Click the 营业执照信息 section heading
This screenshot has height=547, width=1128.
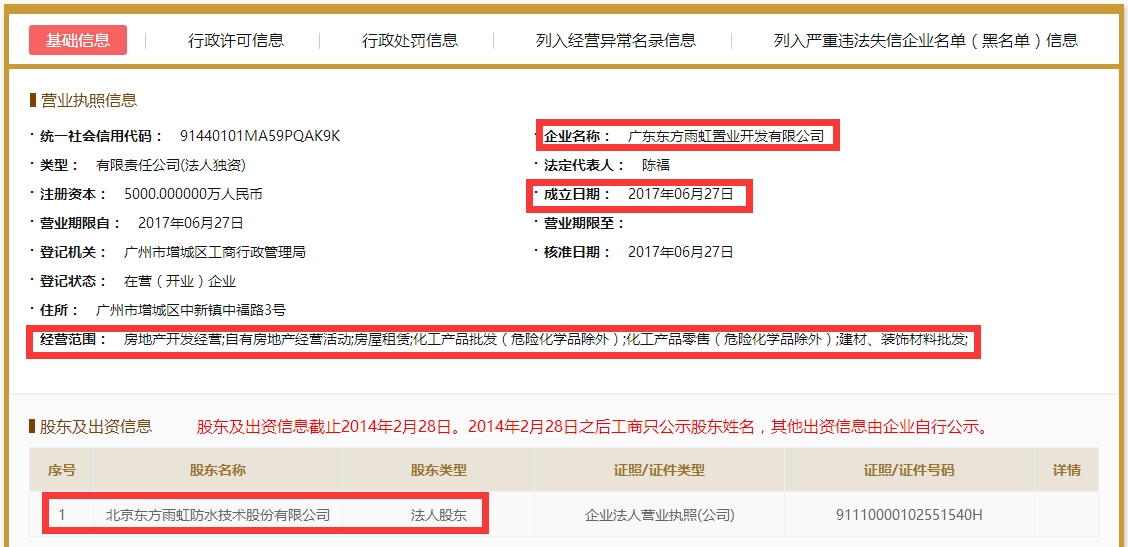pyautogui.click(x=88, y=100)
